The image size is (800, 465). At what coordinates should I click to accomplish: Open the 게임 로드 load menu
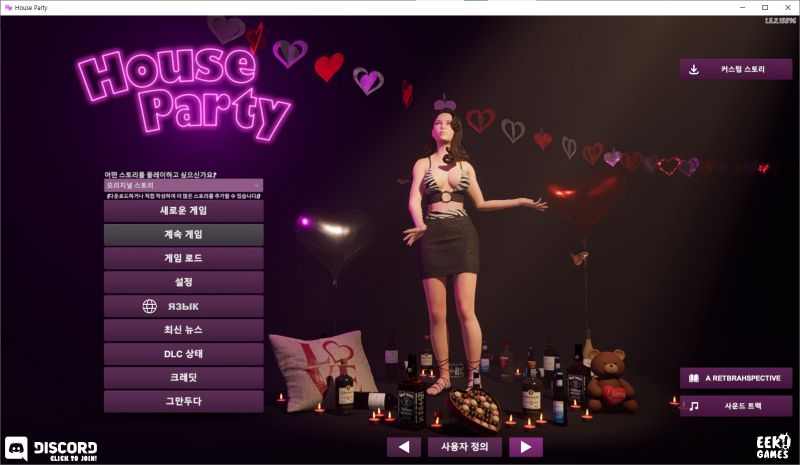[x=184, y=258]
